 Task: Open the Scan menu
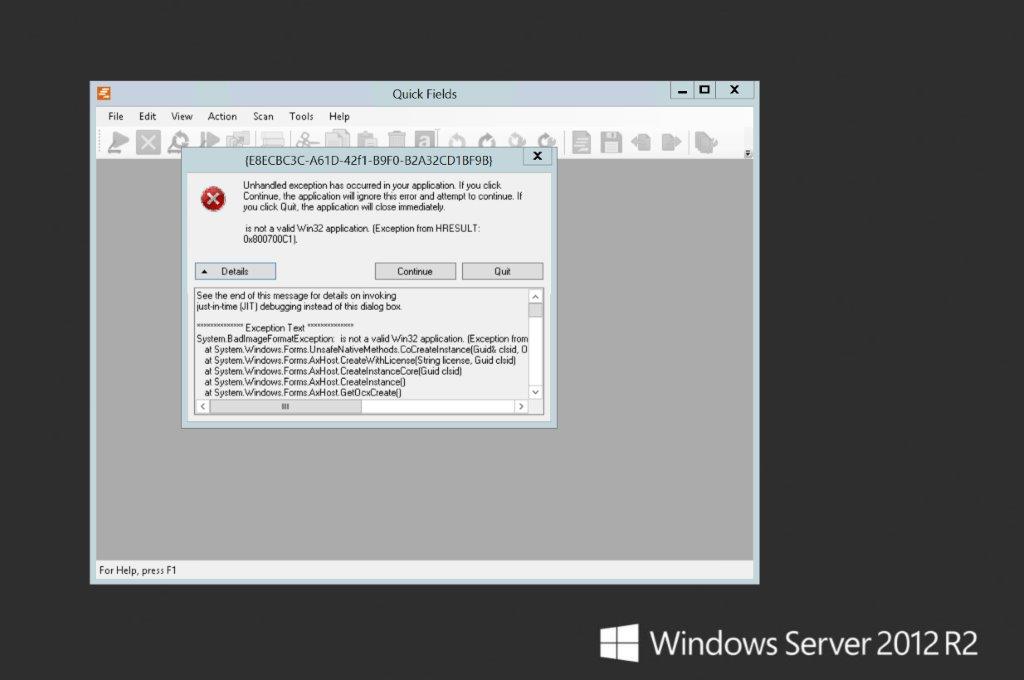tap(263, 116)
